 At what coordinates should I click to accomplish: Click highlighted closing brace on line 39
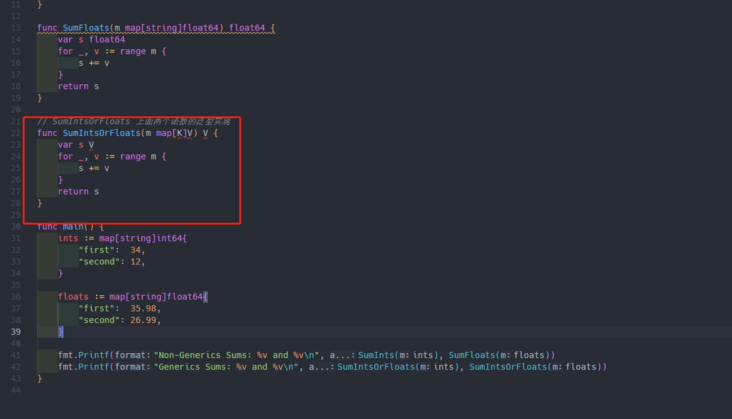pyautogui.click(x=61, y=332)
